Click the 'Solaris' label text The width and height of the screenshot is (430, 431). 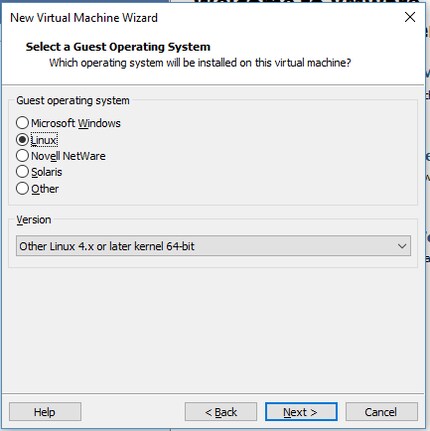47,172
